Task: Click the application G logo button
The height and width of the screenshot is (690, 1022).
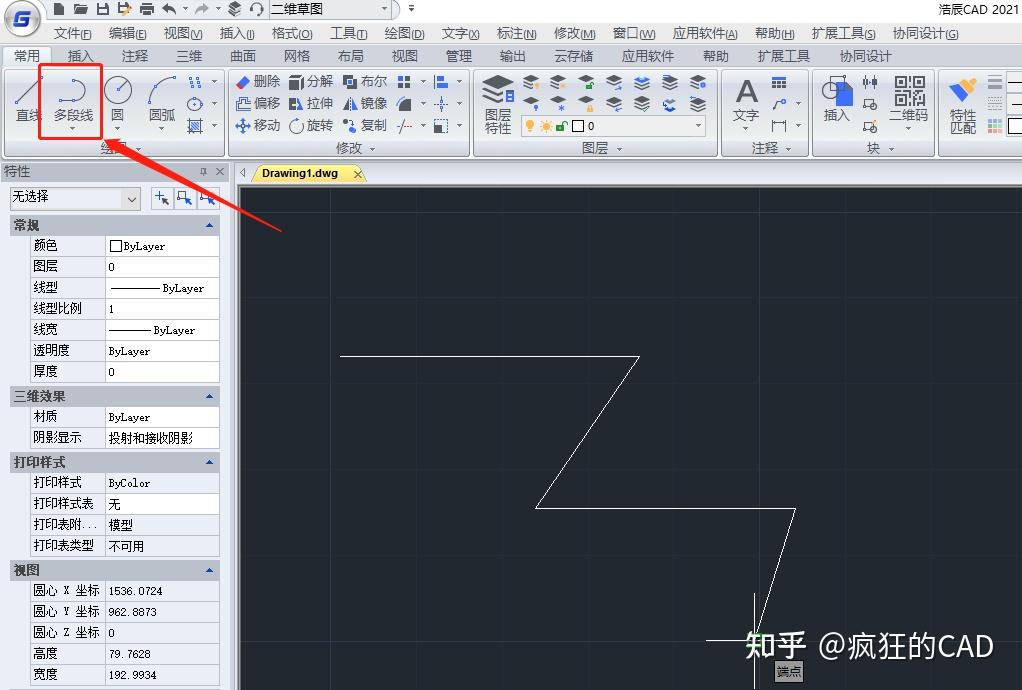Action: 22,19
